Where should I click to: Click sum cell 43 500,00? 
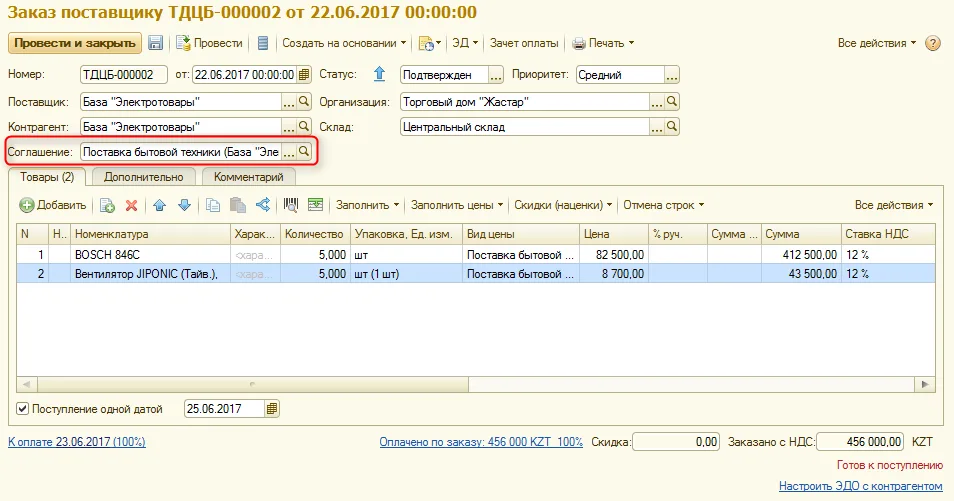coord(801,274)
